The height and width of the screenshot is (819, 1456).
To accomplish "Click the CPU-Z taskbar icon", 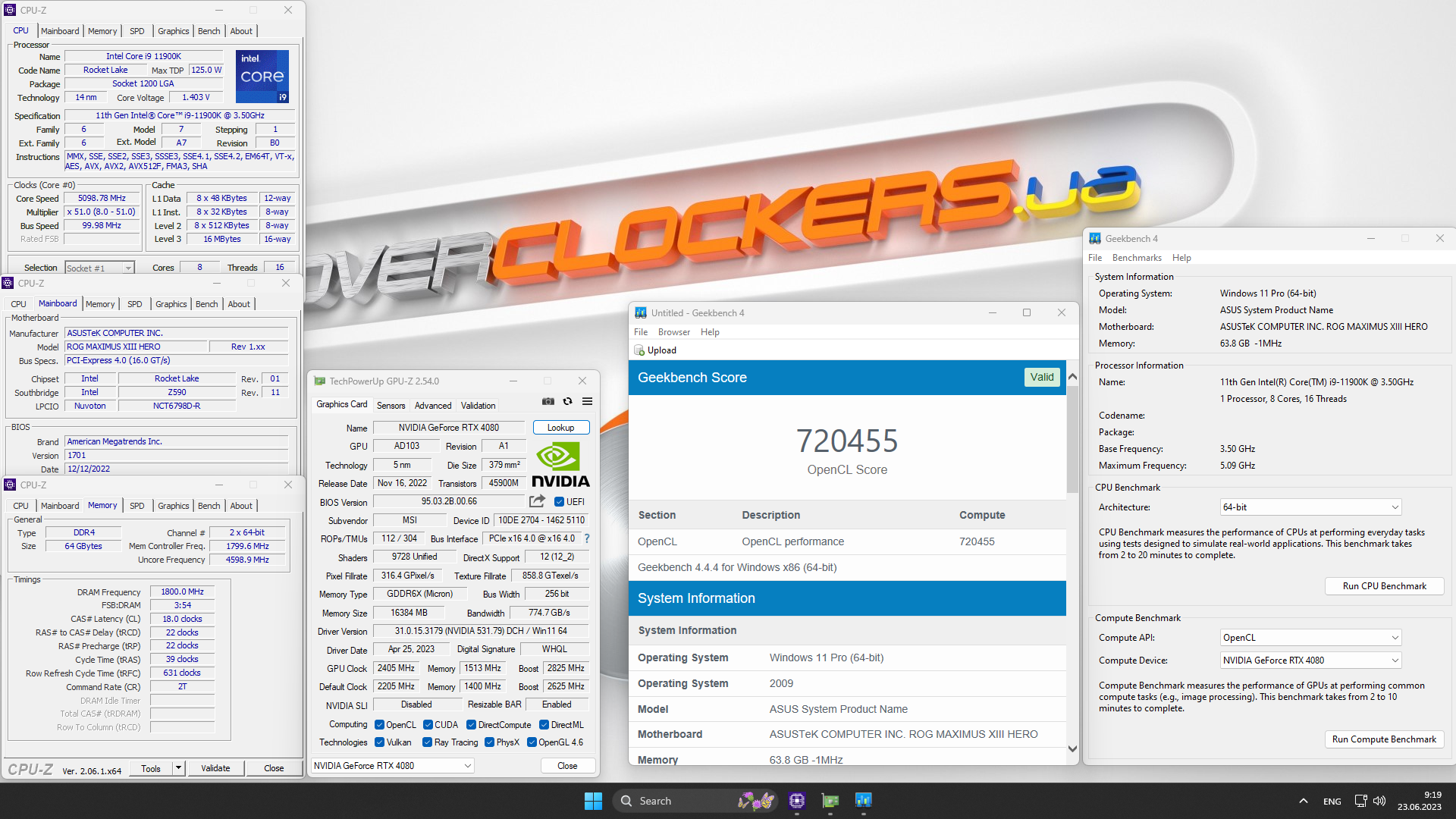I will pos(796,801).
